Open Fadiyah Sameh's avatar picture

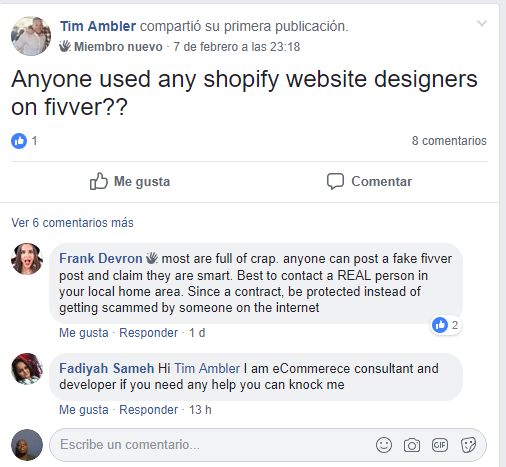pos(27,369)
